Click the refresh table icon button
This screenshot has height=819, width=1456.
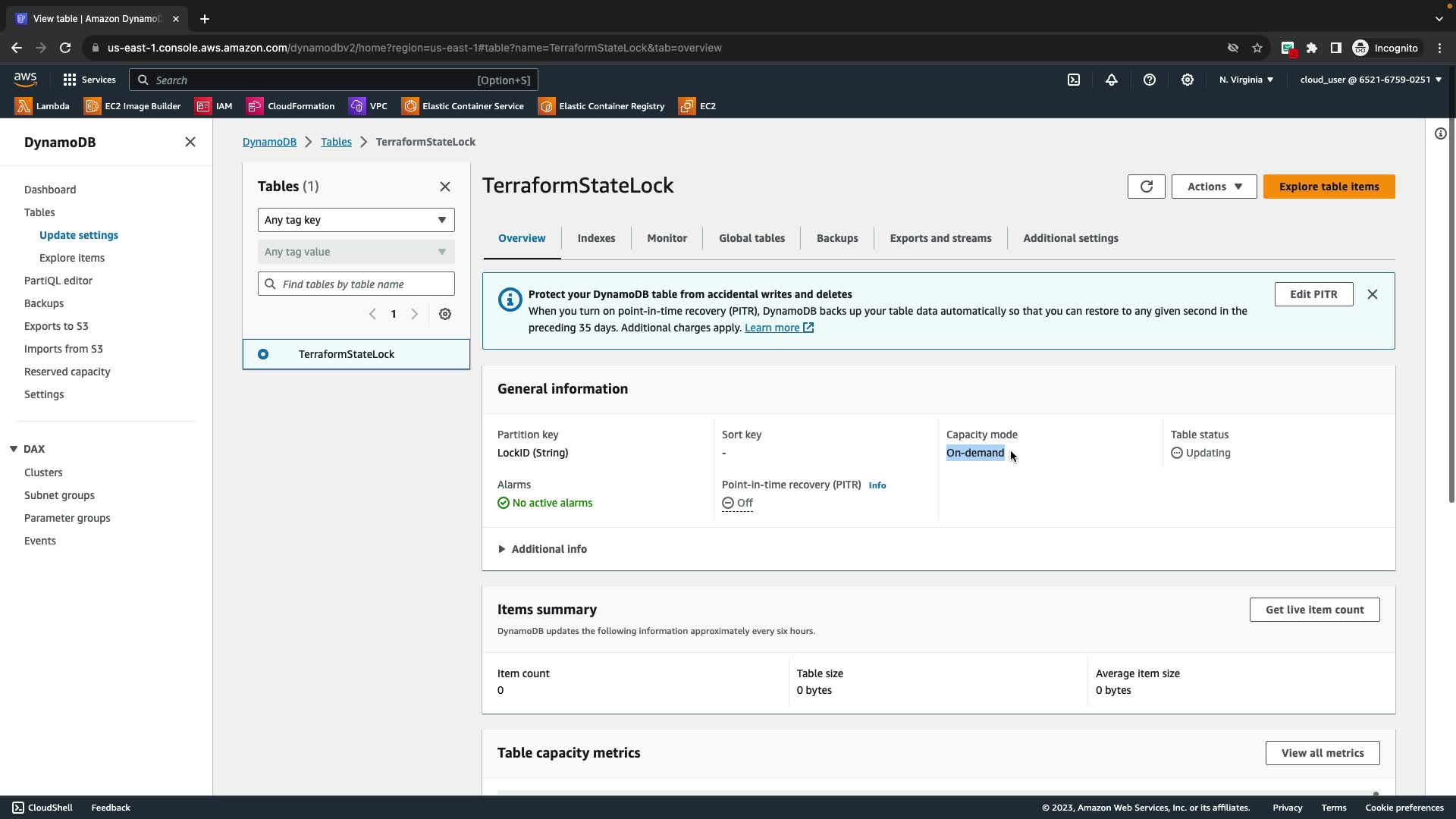click(1146, 187)
